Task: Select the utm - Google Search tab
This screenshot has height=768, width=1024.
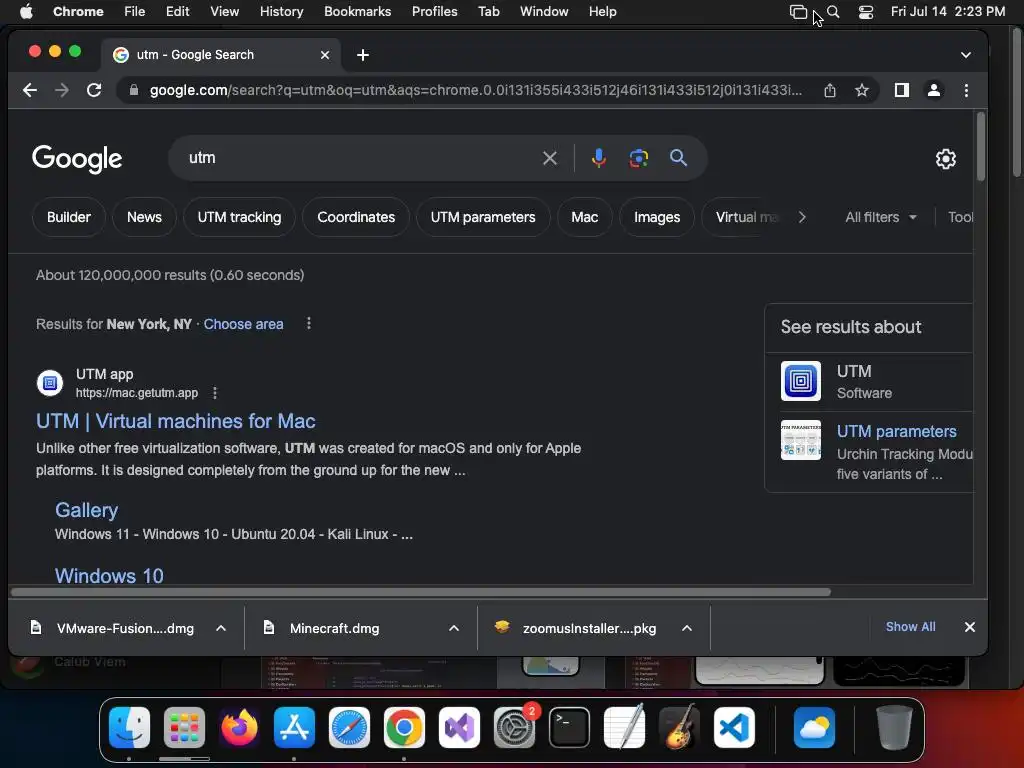Action: pos(221,55)
